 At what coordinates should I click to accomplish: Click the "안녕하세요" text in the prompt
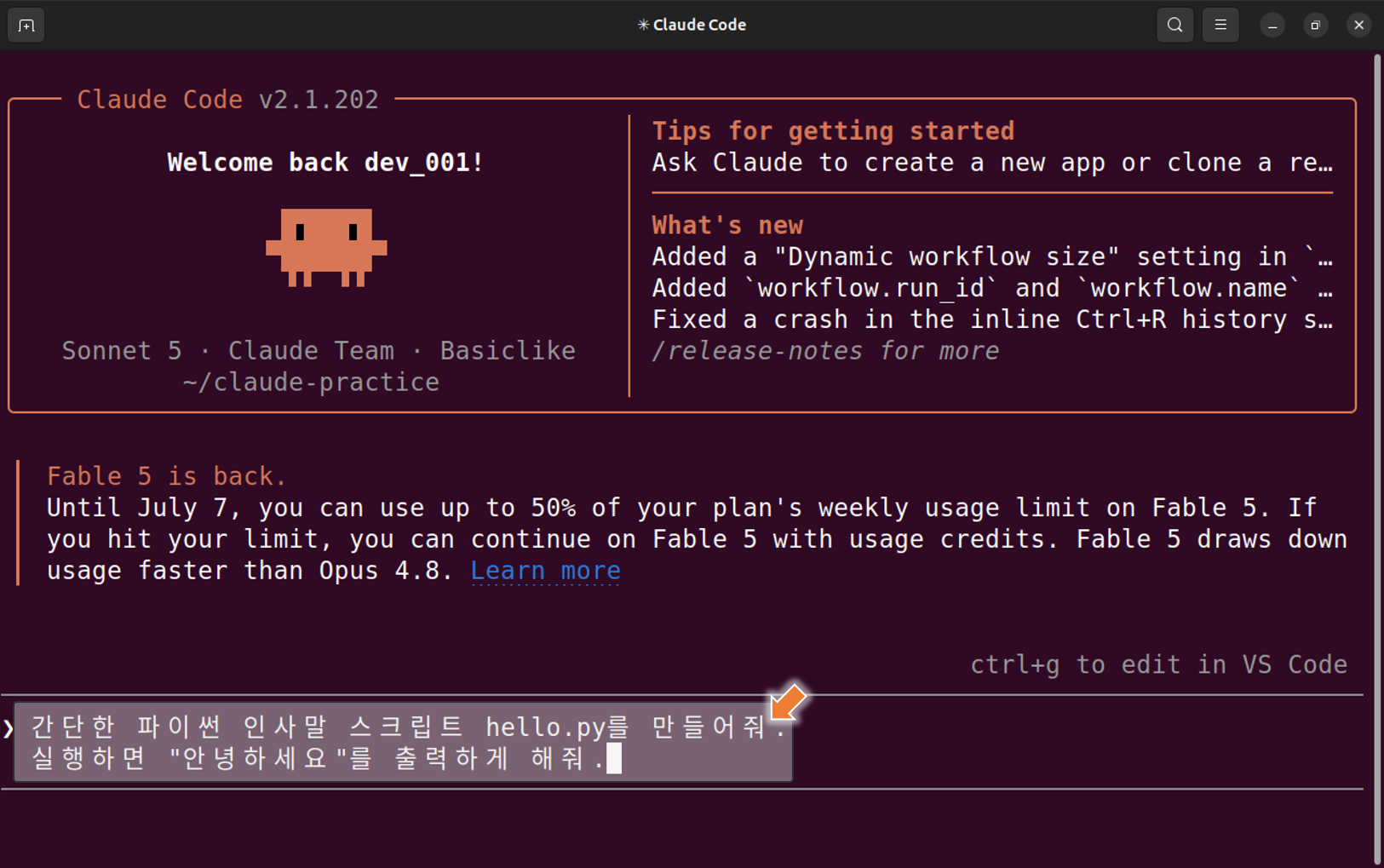(258, 758)
